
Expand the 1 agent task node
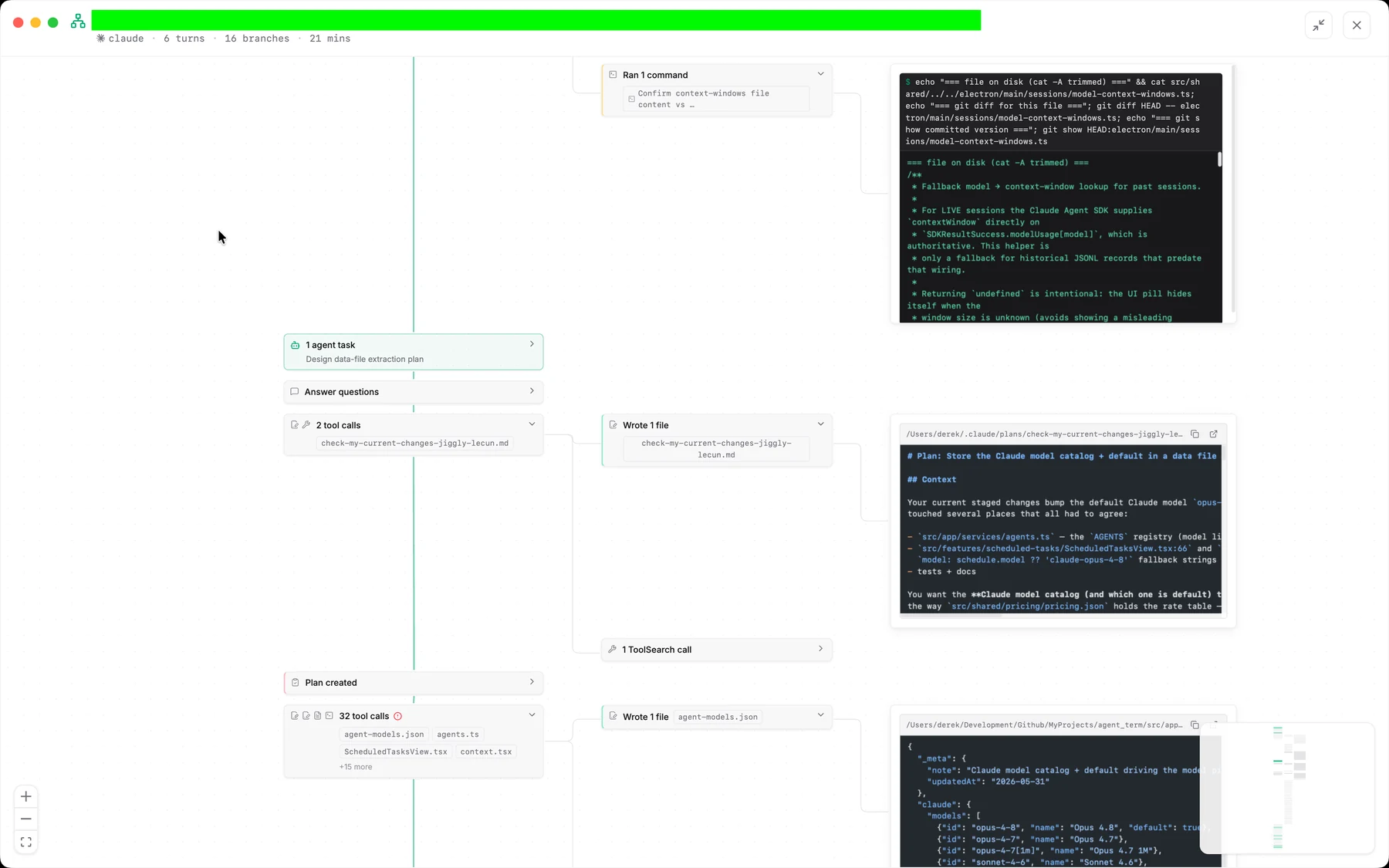click(532, 344)
